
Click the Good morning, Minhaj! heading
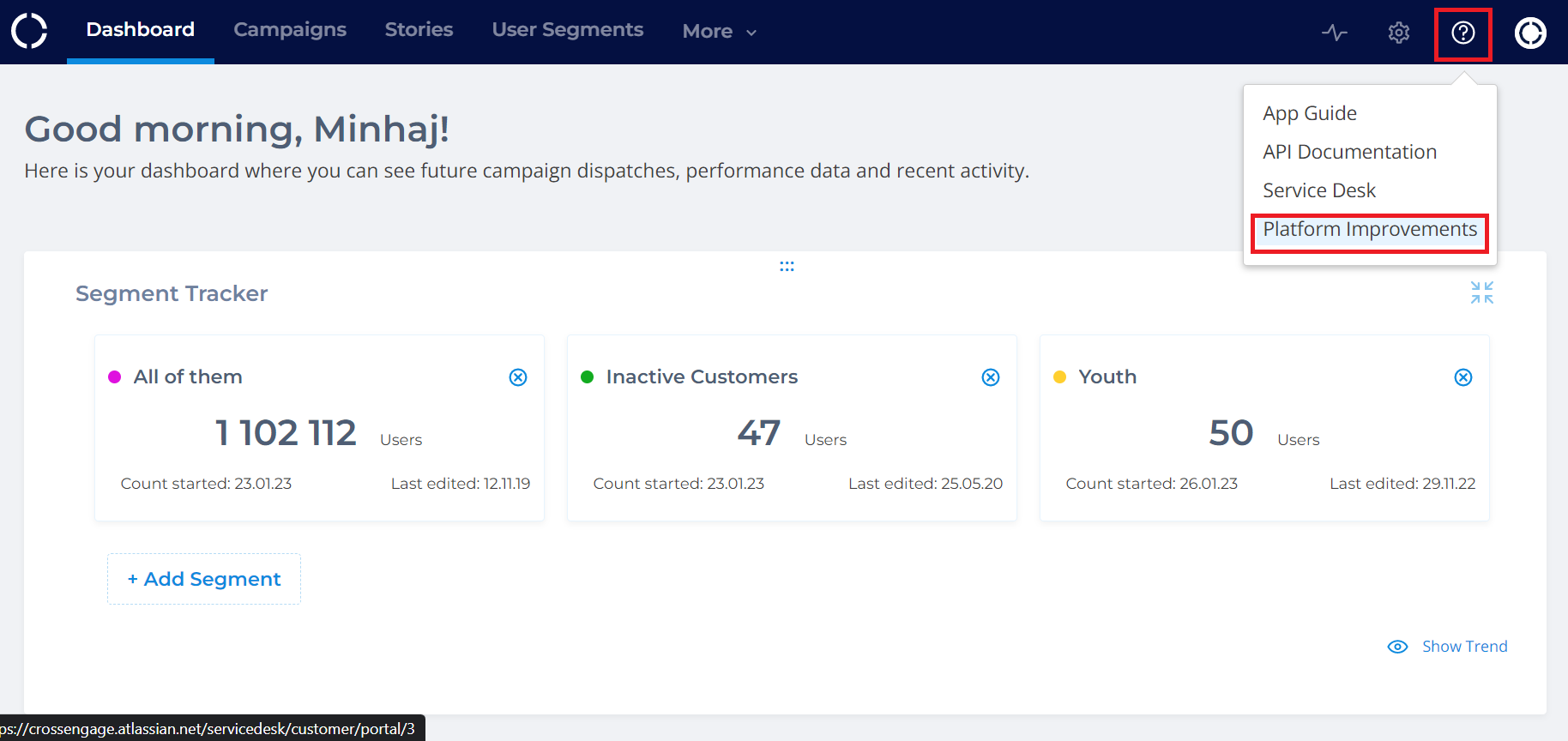[x=237, y=130]
